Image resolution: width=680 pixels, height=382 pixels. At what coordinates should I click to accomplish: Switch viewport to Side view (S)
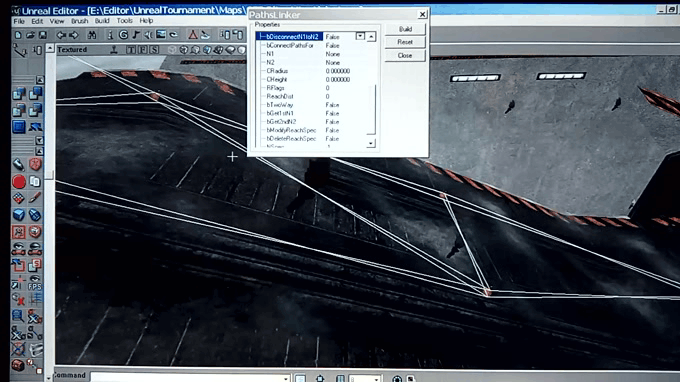click(154, 50)
